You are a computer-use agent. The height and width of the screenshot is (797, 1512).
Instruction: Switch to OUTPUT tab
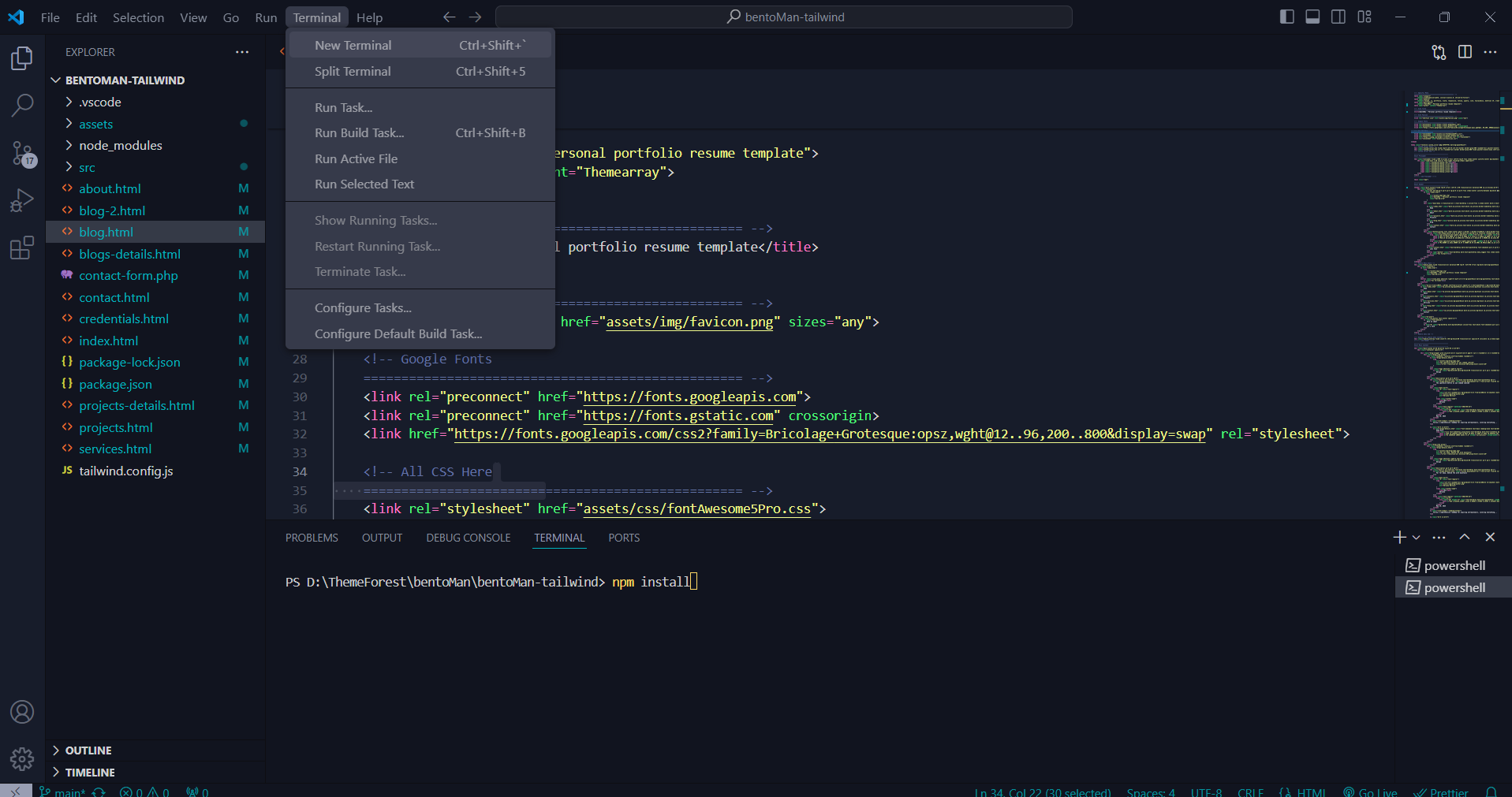(382, 538)
